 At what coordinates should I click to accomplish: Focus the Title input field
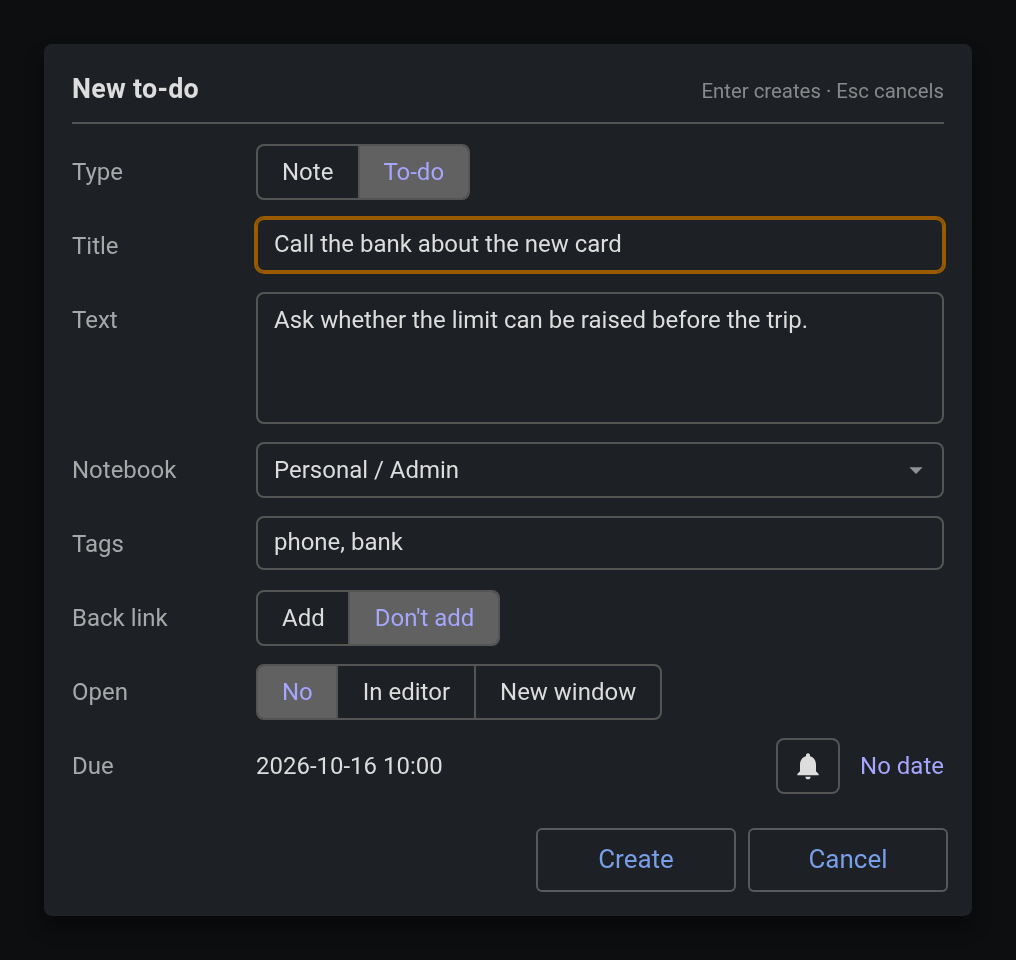coord(599,245)
